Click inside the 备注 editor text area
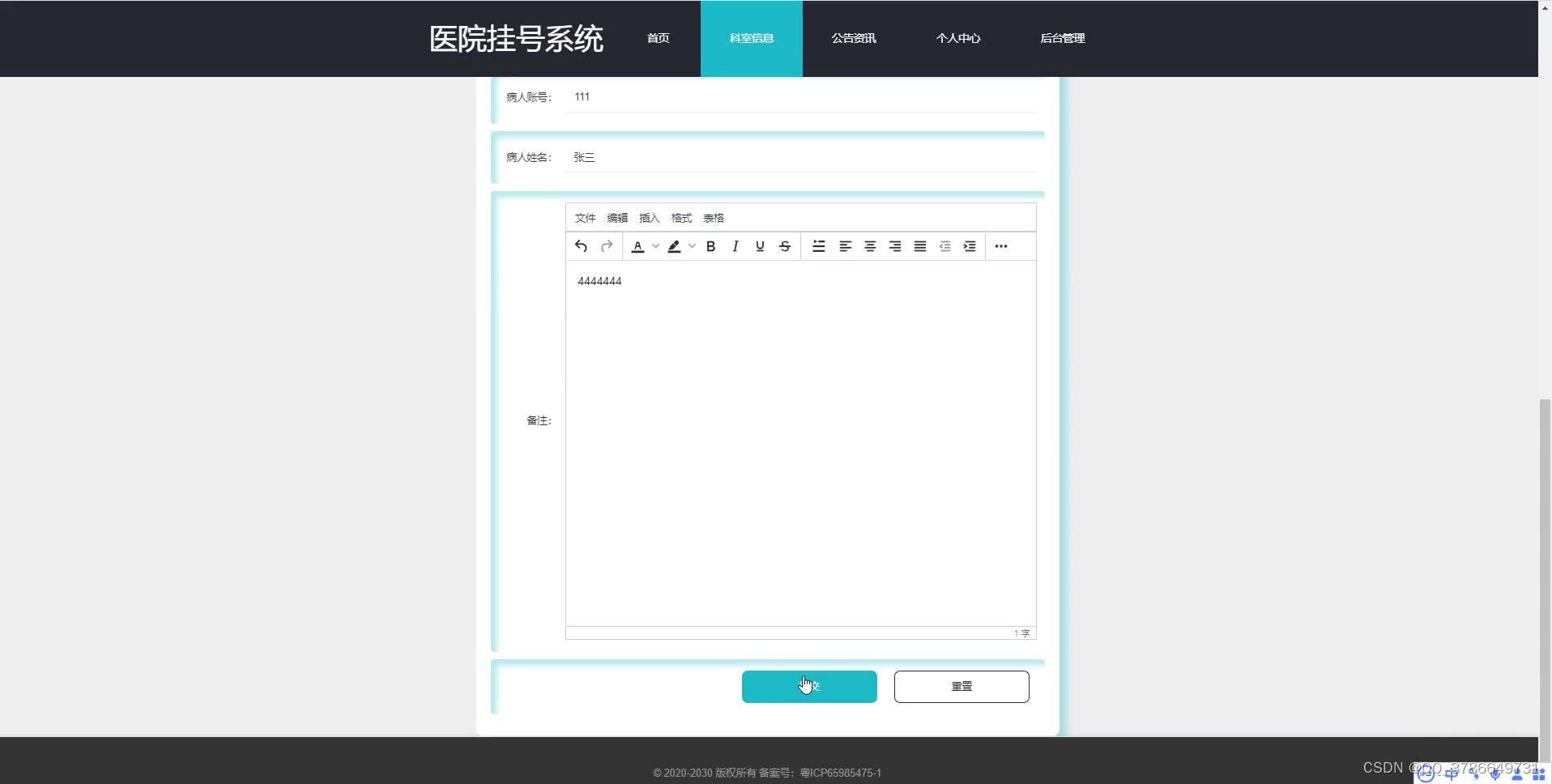This screenshot has height=784, width=1552. [x=801, y=443]
